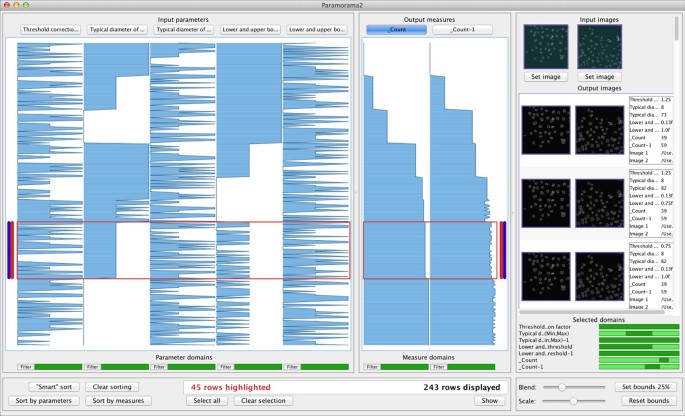Adjust the Scale slider
685x416 pixels.
pos(574,401)
